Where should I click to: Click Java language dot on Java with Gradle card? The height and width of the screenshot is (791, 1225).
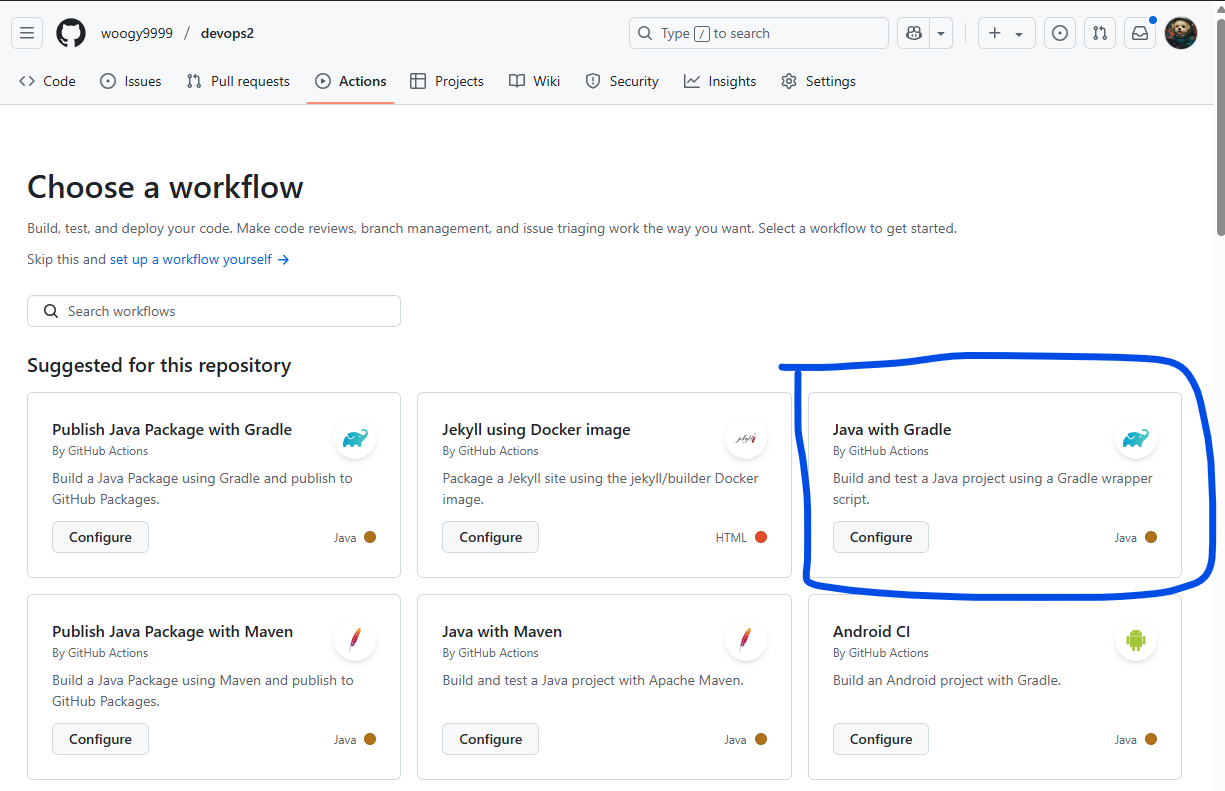(x=1151, y=537)
